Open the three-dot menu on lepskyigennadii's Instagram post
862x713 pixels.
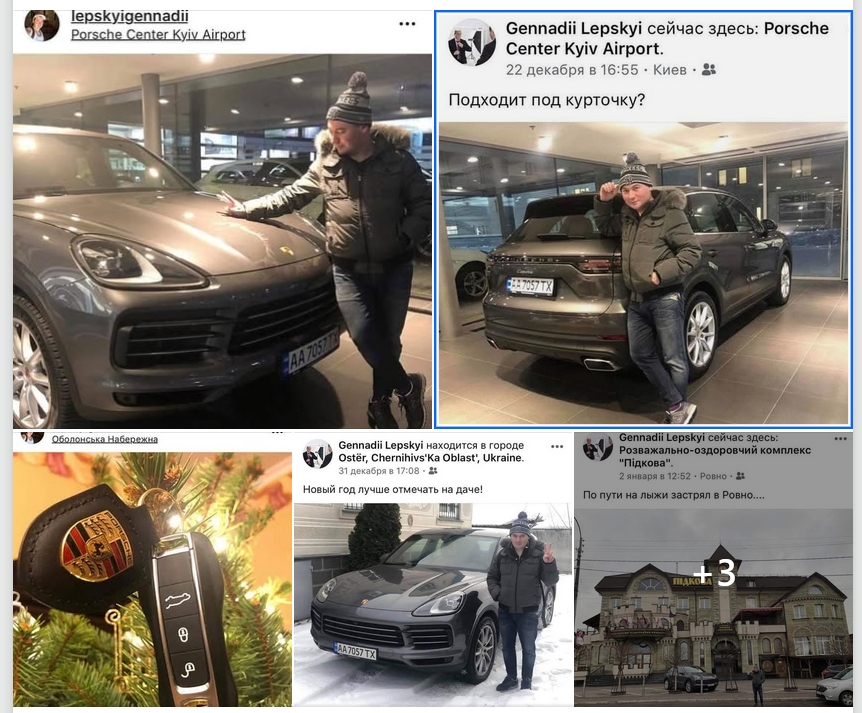point(407,24)
